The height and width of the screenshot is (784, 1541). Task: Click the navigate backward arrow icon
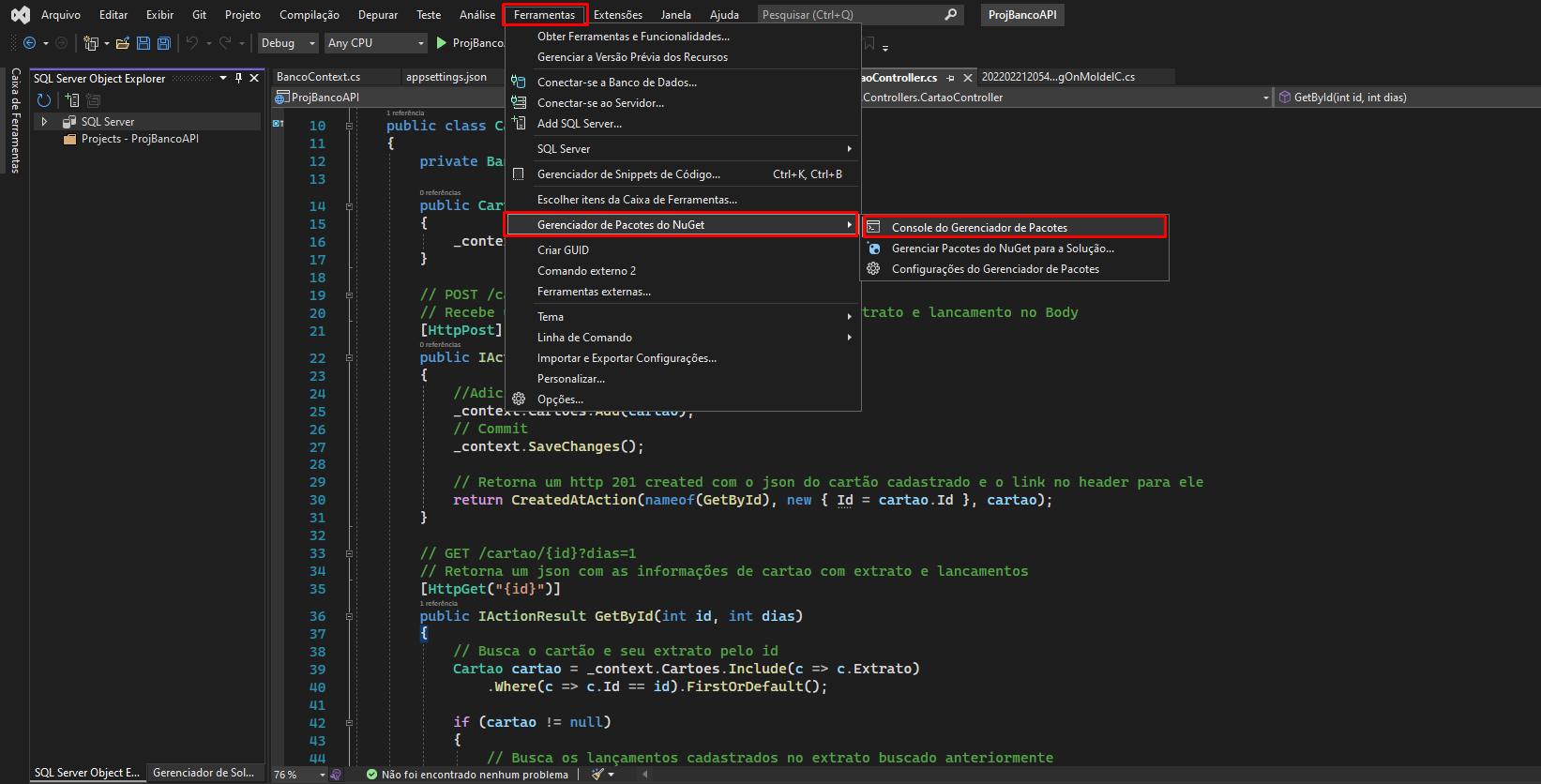tap(29, 43)
